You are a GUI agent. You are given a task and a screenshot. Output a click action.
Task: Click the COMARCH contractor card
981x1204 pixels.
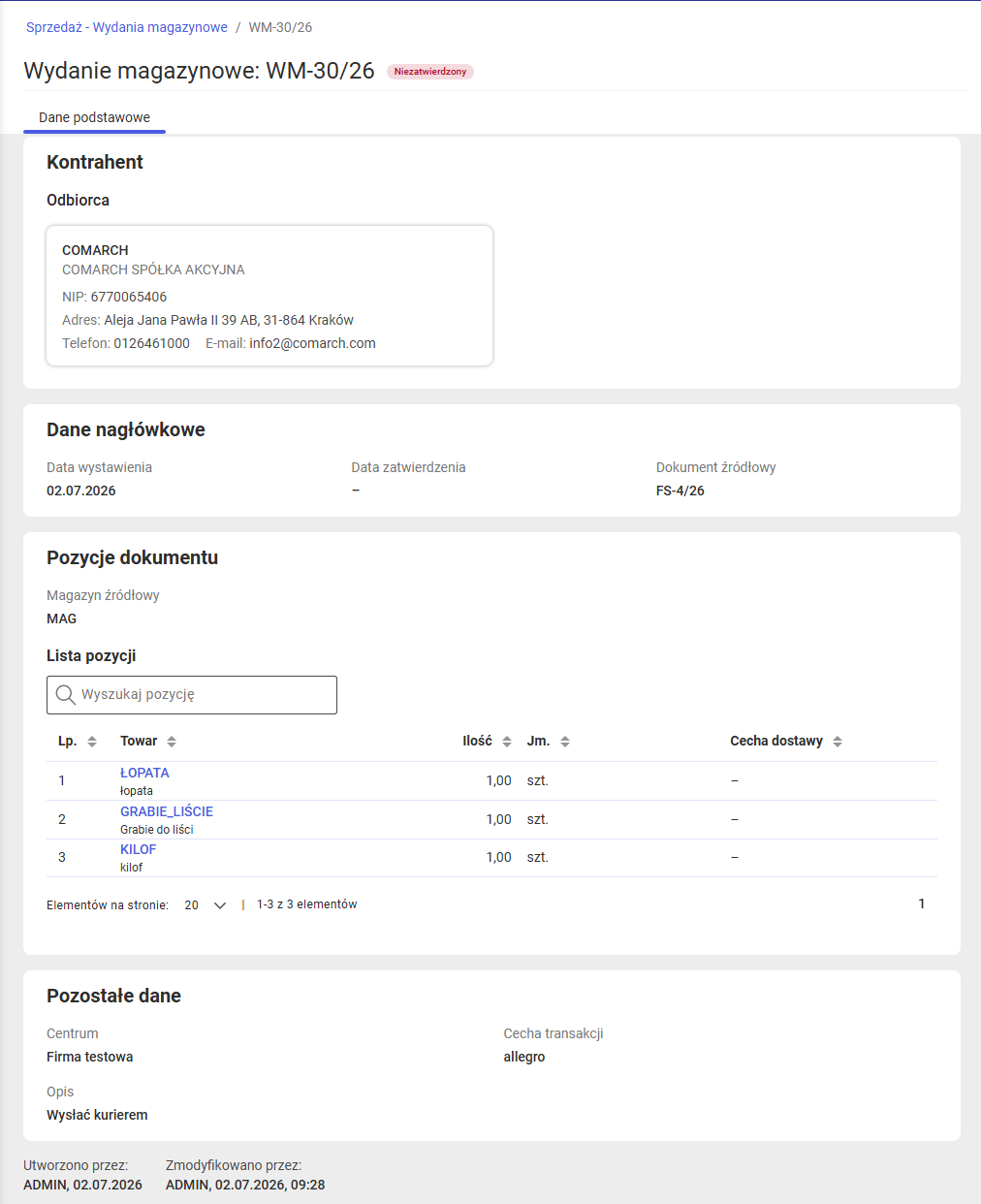[x=269, y=296]
